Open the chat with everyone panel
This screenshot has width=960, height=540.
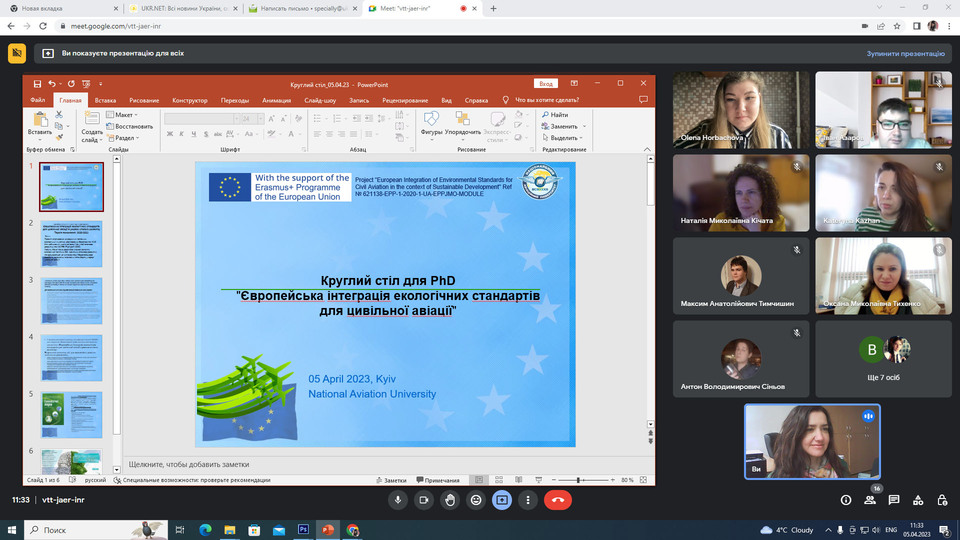click(895, 500)
